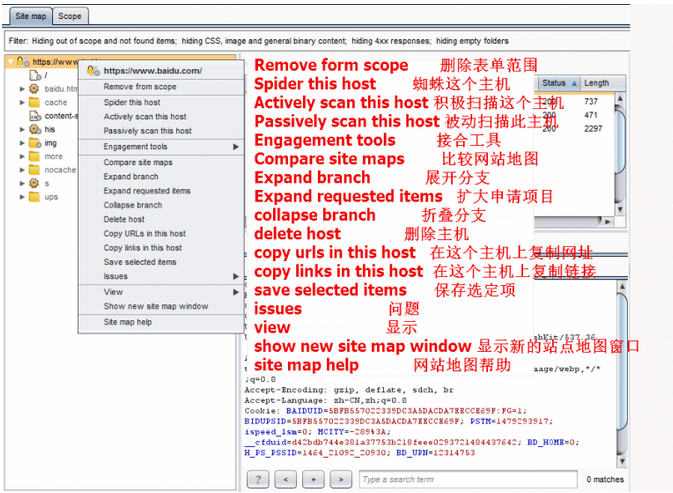The width and height of the screenshot is (673, 493).
Task: Click the lock icon in the context menu header
Action: coord(93,70)
